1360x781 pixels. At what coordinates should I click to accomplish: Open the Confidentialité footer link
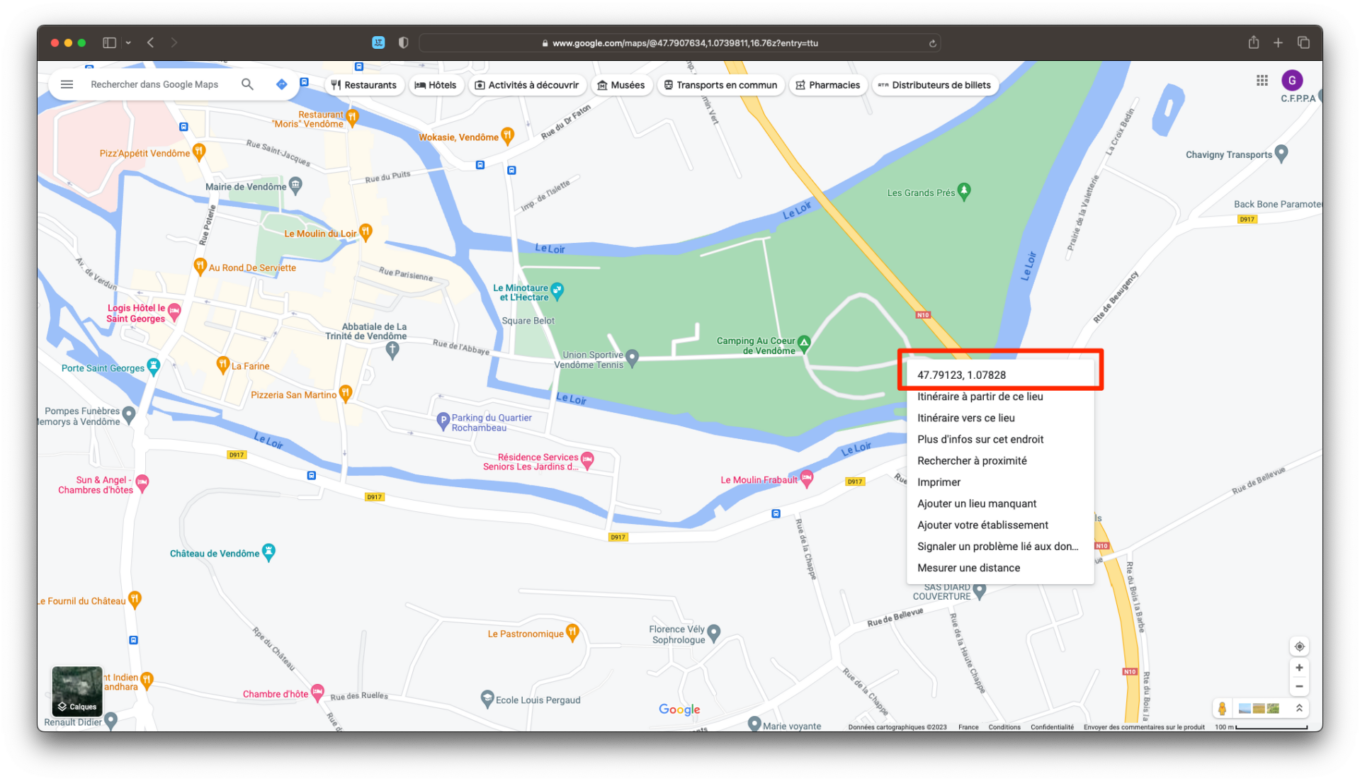[1052, 727]
